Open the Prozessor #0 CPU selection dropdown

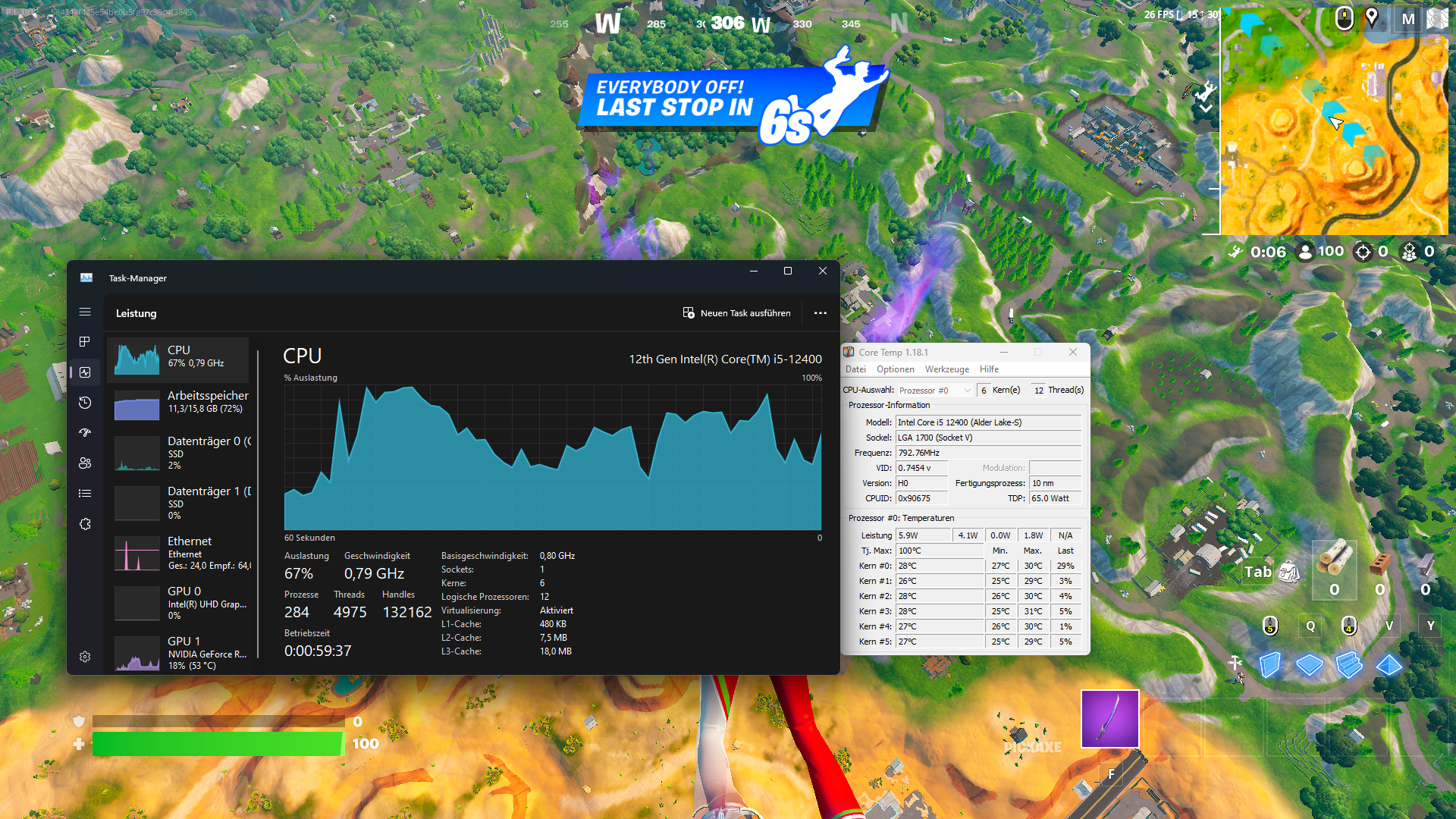tap(935, 391)
